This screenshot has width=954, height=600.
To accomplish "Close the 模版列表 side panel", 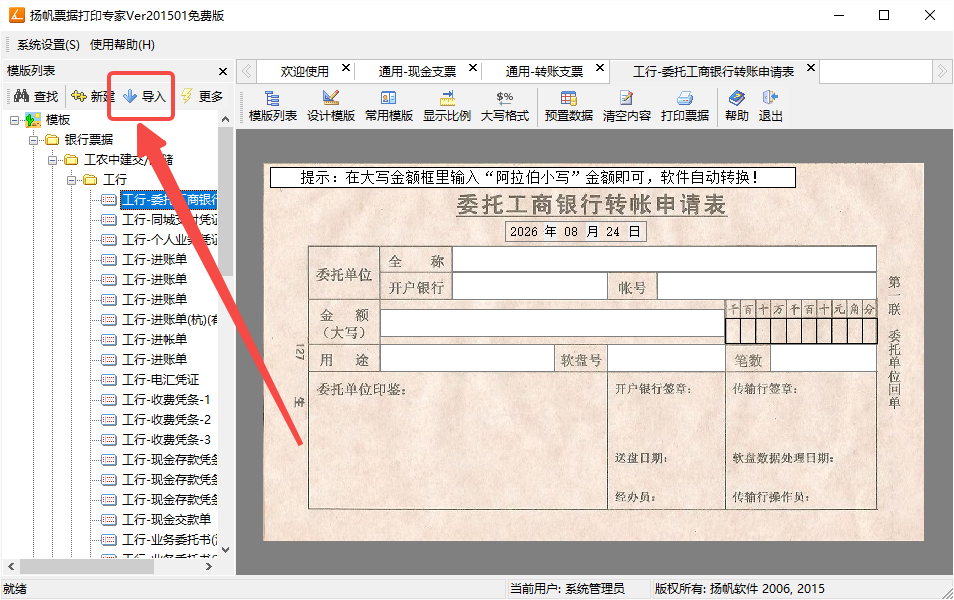I will tap(223, 71).
